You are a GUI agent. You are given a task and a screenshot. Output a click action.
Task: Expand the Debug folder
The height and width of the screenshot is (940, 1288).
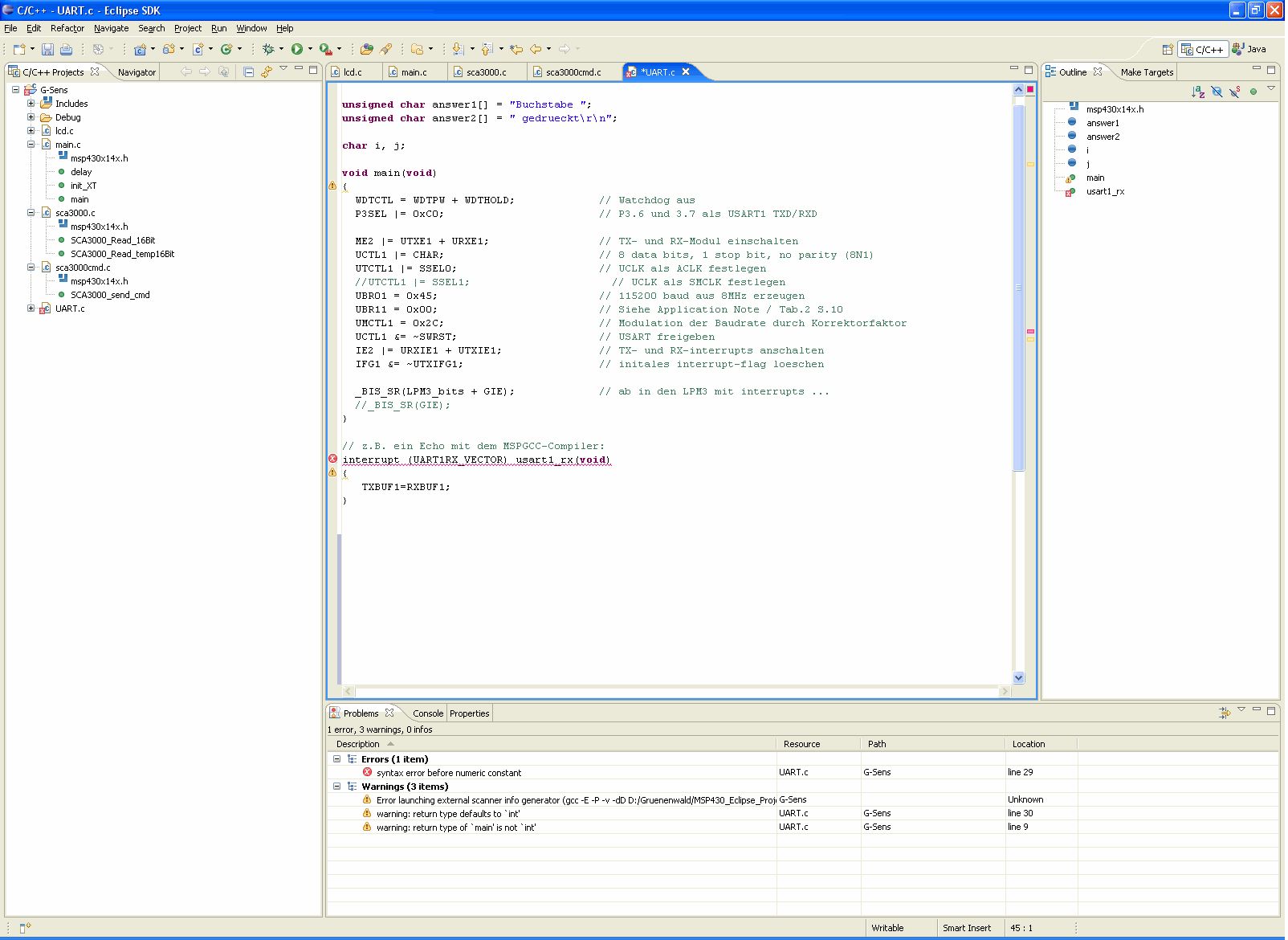click(x=31, y=117)
